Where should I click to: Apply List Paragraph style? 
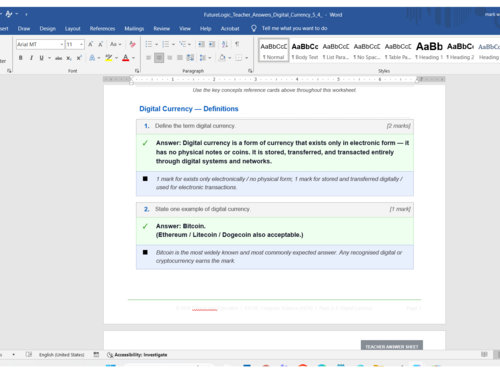coord(336,51)
